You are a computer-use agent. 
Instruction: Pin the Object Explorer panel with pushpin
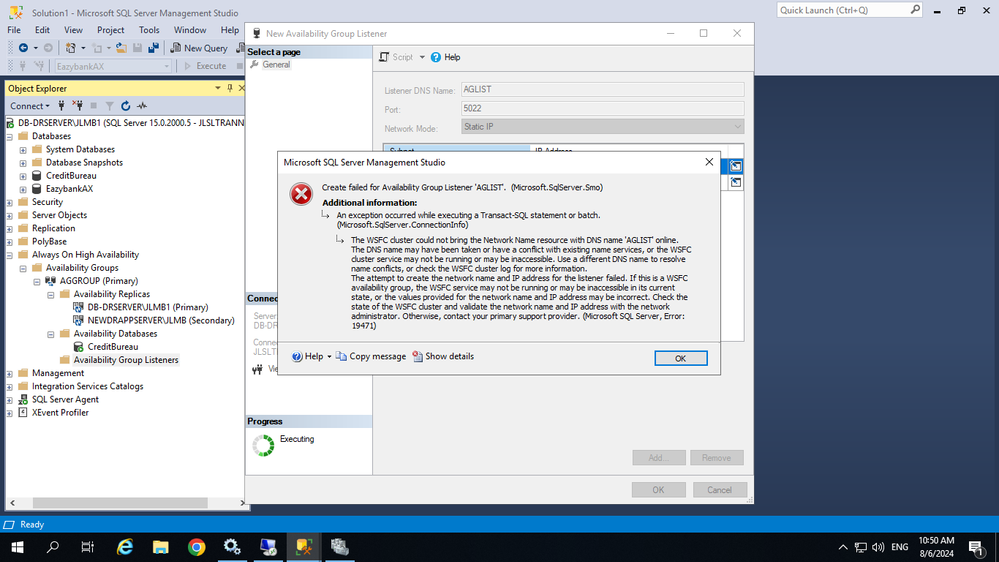230,88
